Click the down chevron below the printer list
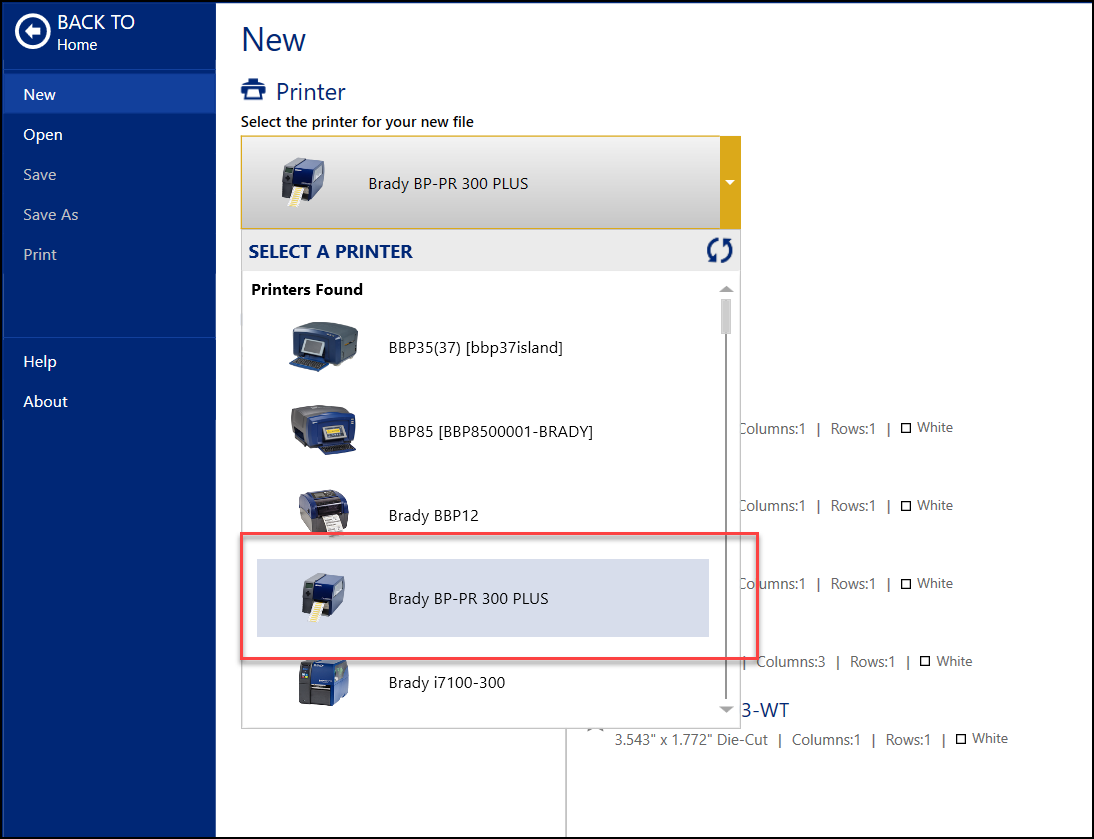 (x=725, y=710)
